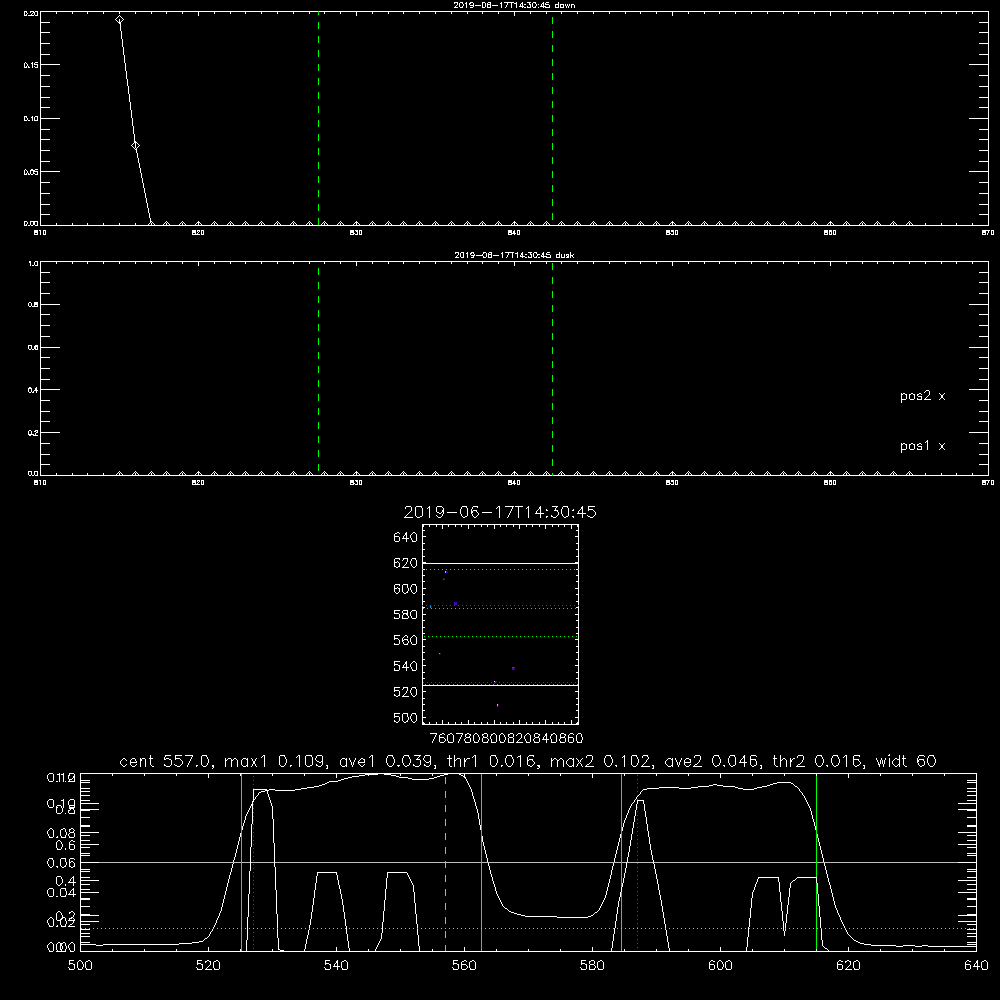
Task: Click the y-axis label '640' of the scatter plot
Action: (x=406, y=538)
